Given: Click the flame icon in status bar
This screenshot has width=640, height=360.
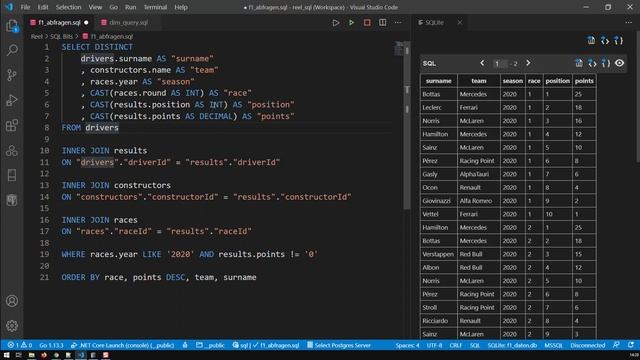Looking at the screenshot, I should coord(185,345).
